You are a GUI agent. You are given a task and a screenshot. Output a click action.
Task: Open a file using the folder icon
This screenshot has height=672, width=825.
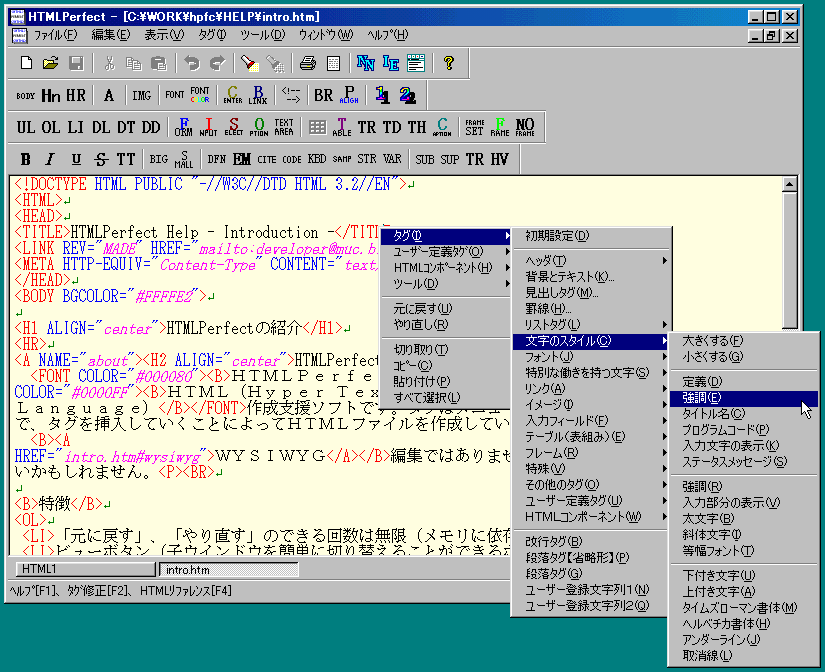click(x=51, y=63)
